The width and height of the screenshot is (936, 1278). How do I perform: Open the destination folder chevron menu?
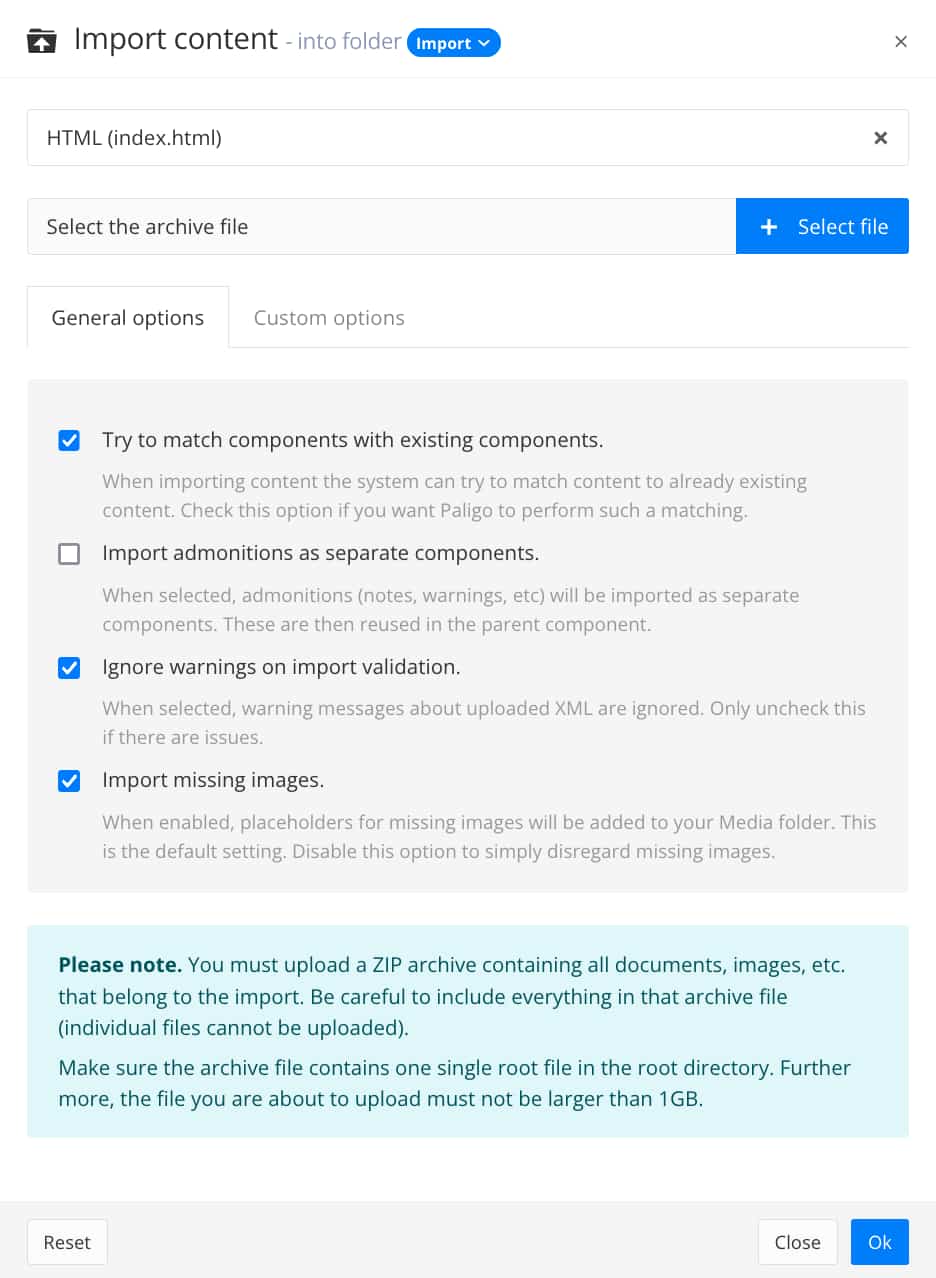(483, 43)
